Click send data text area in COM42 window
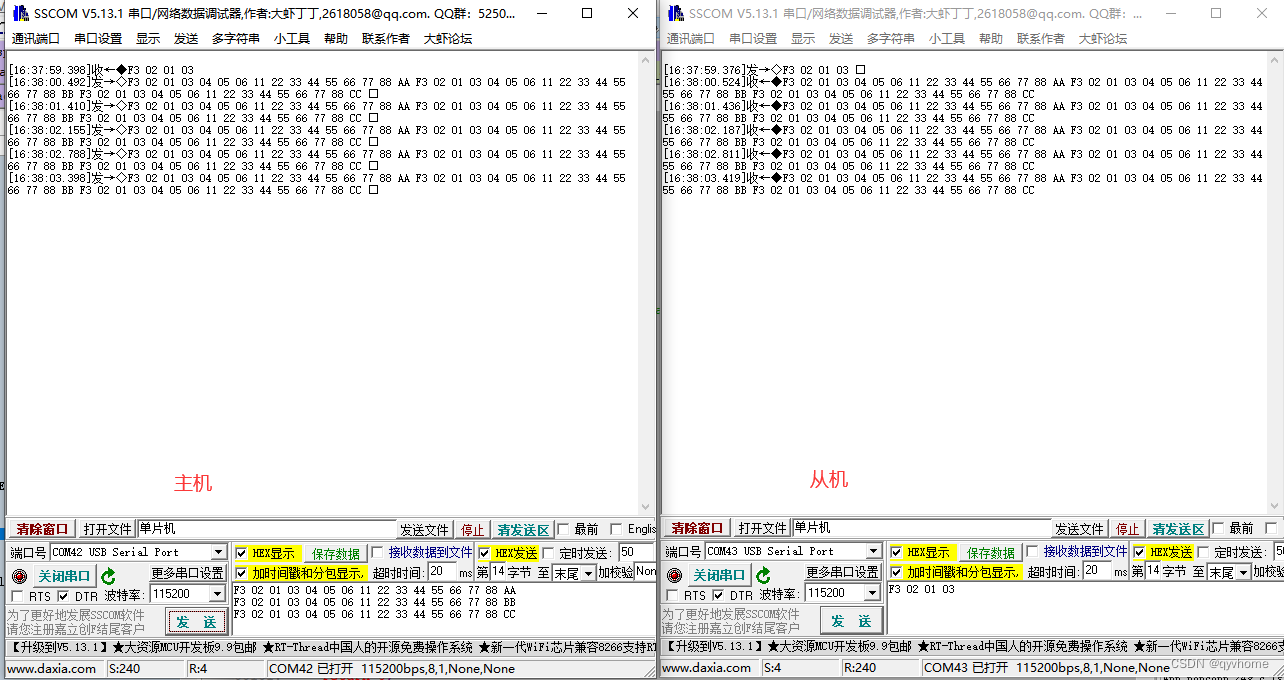The image size is (1284, 680). (x=444, y=610)
